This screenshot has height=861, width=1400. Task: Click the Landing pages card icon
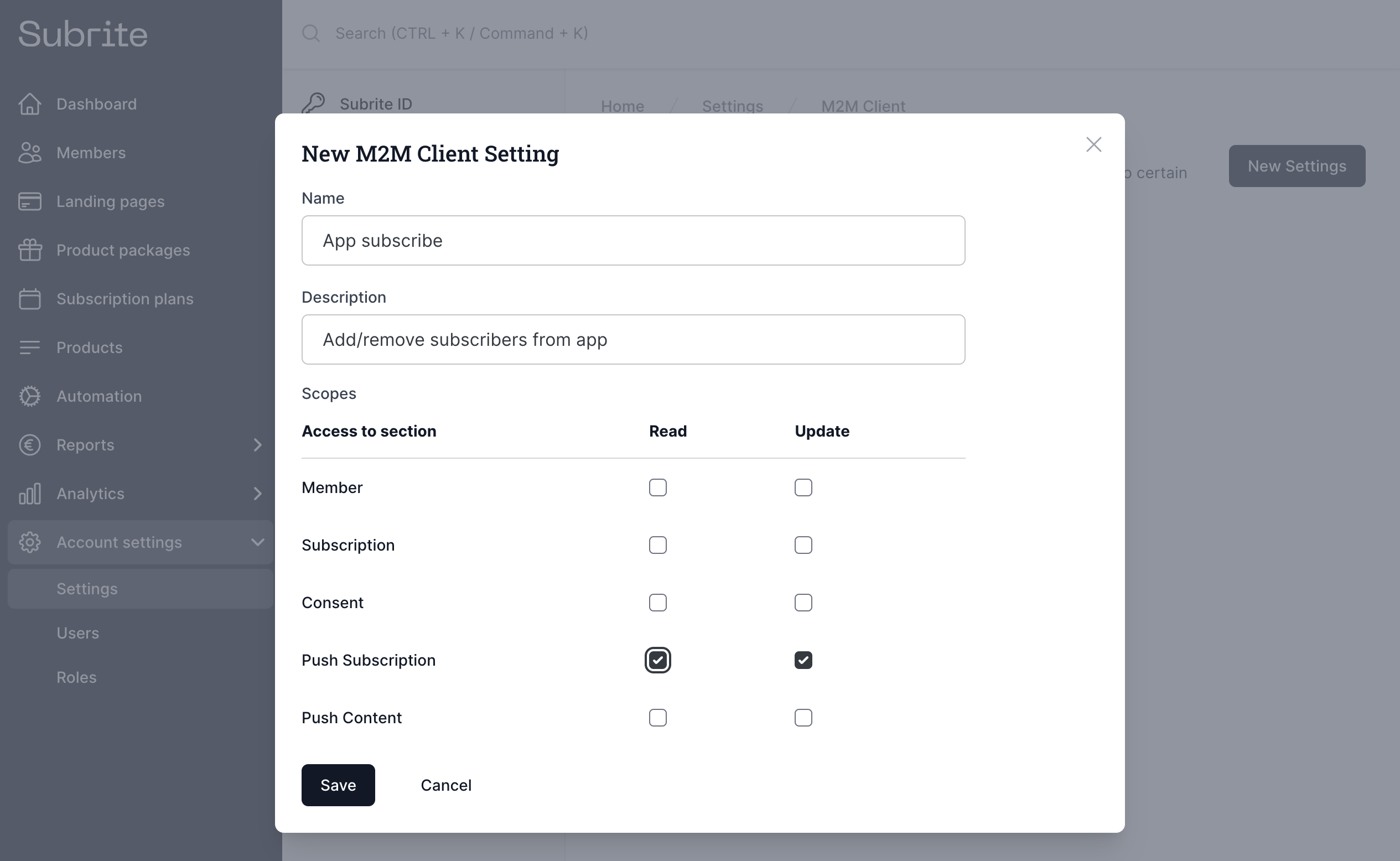30,201
